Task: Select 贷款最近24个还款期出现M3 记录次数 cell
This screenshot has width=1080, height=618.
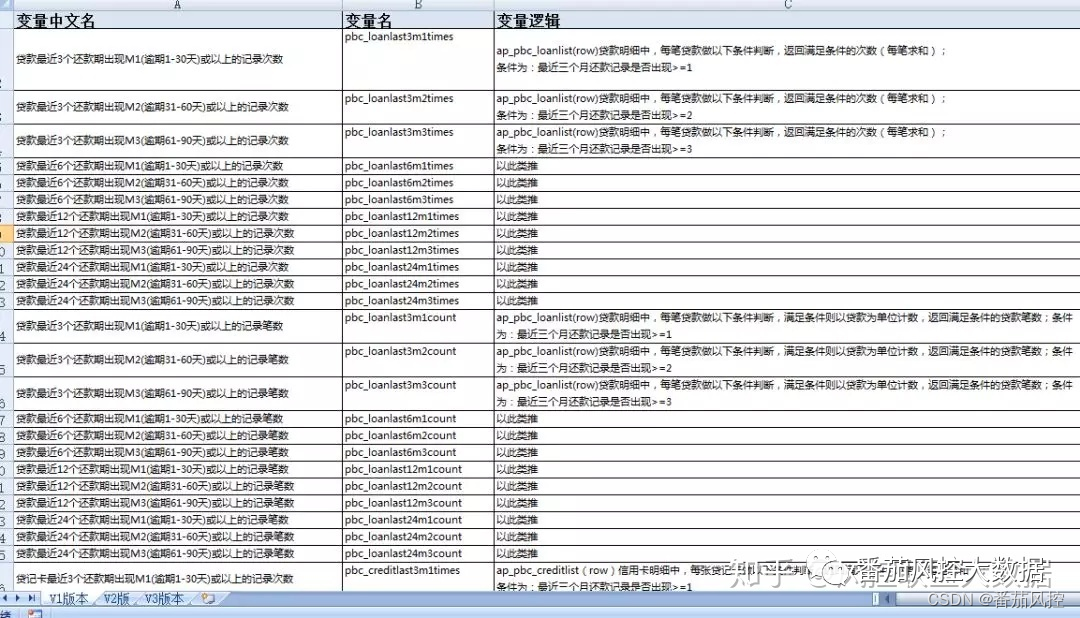Action: 178,301
